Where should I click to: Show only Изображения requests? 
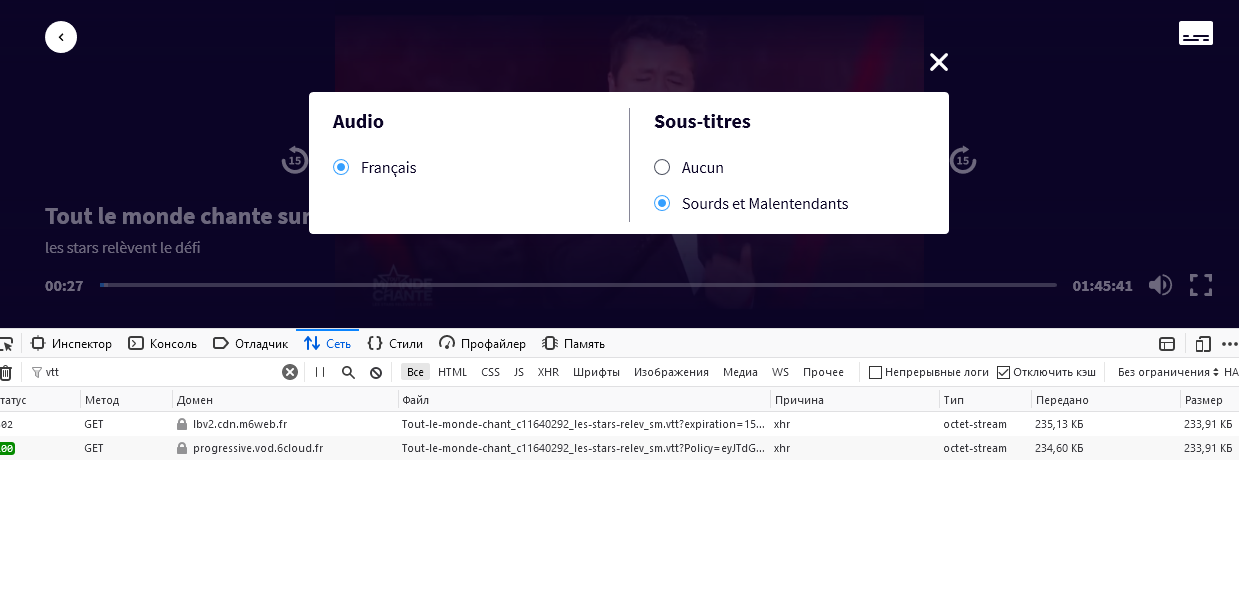671,372
